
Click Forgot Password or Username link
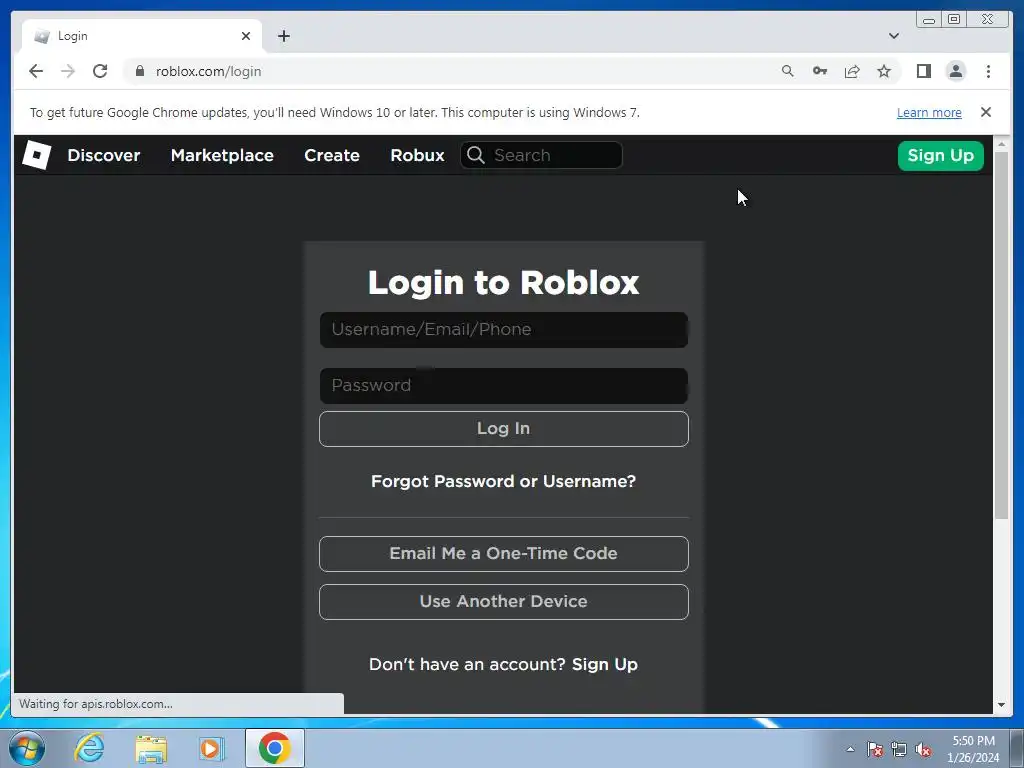click(x=504, y=481)
